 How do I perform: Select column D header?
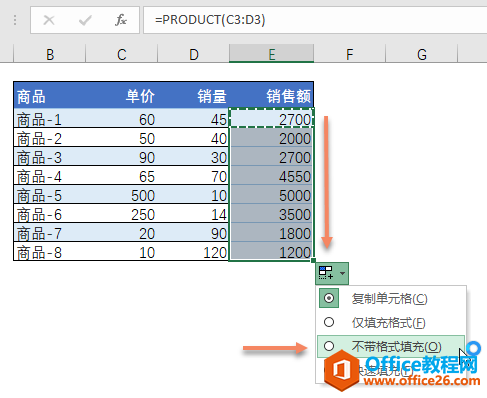(193, 54)
